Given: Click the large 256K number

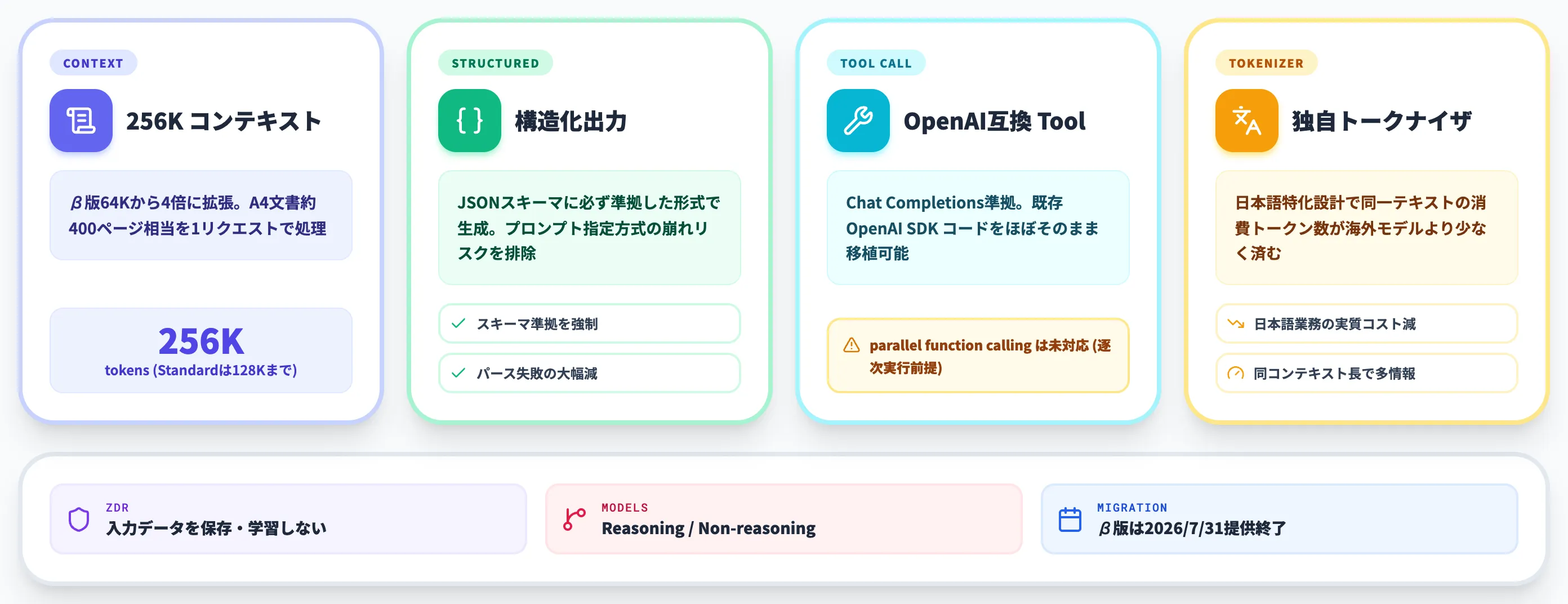Looking at the screenshot, I should click(x=201, y=341).
